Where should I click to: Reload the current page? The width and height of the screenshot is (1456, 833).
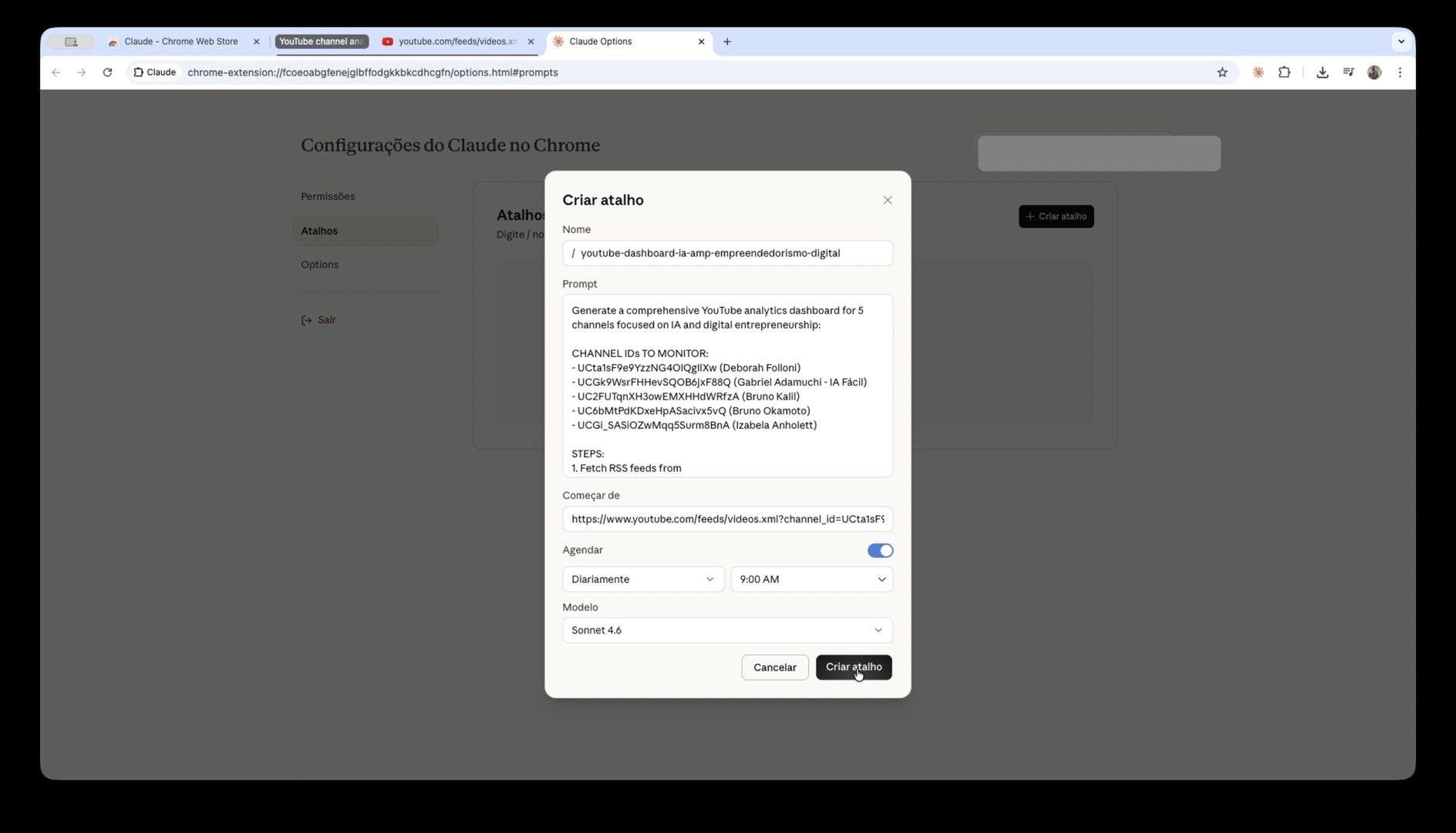point(107,73)
